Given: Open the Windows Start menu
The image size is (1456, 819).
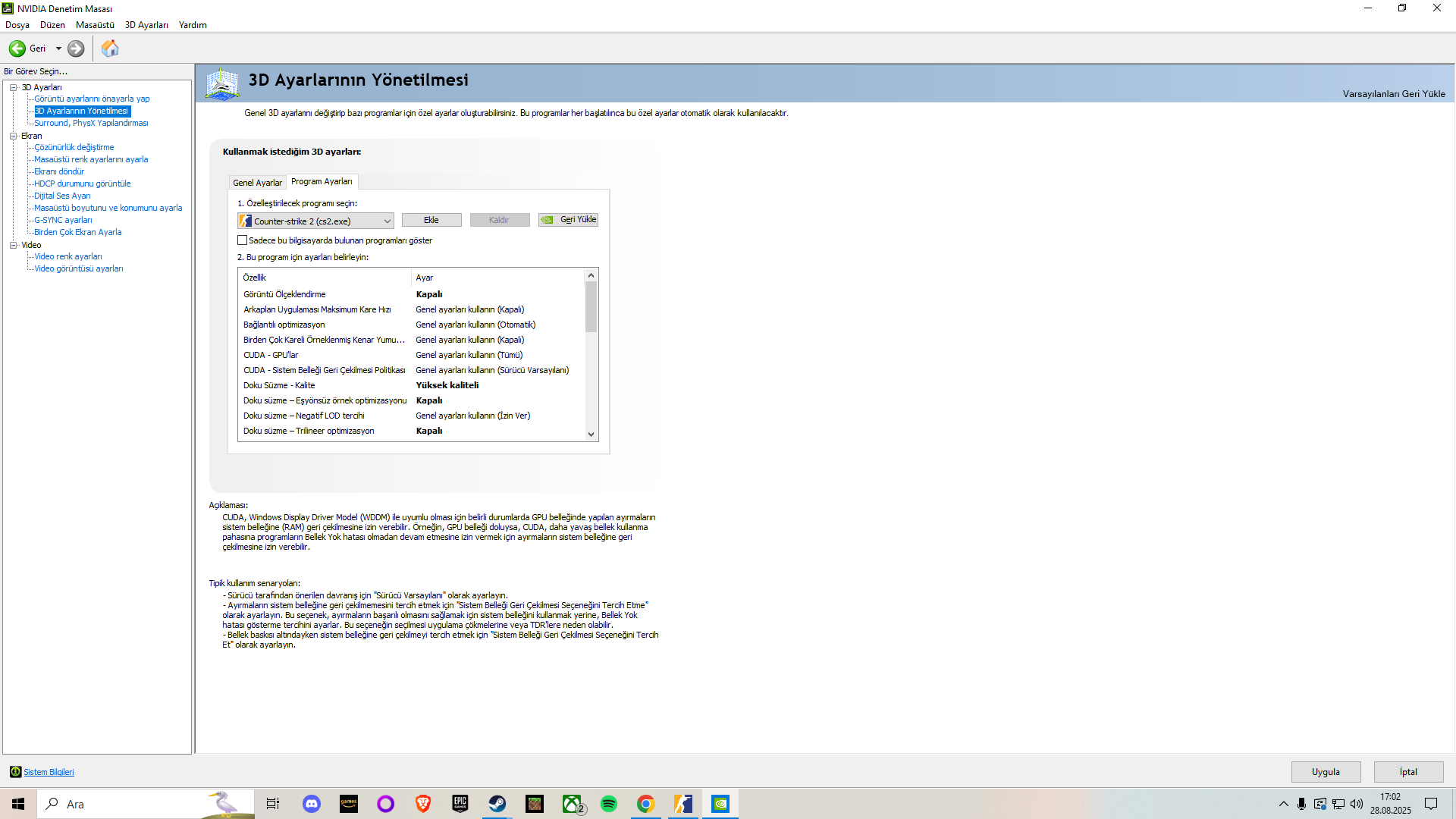Looking at the screenshot, I should [x=18, y=804].
